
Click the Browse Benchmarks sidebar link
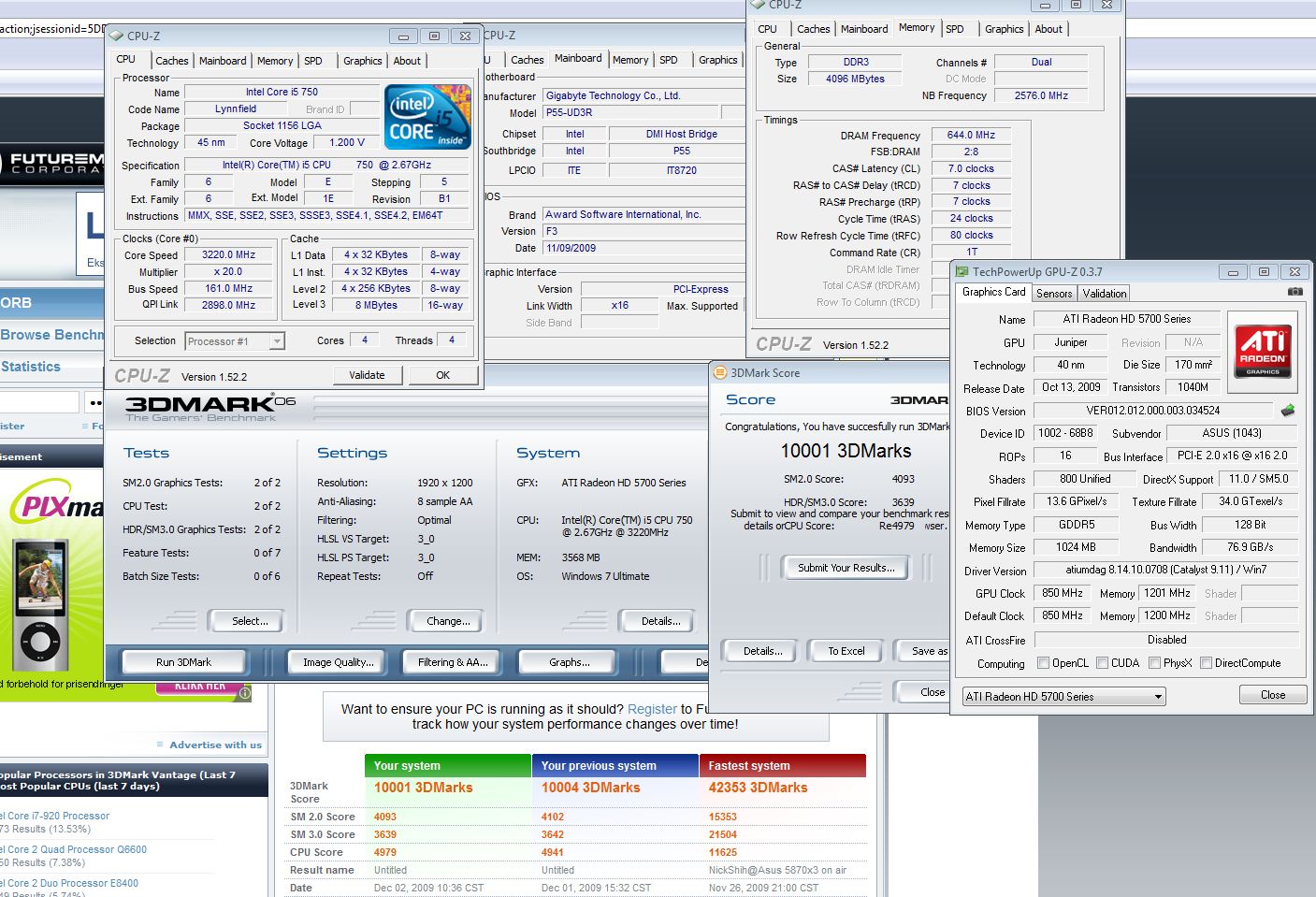pyautogui.click(x=51, y=335)
